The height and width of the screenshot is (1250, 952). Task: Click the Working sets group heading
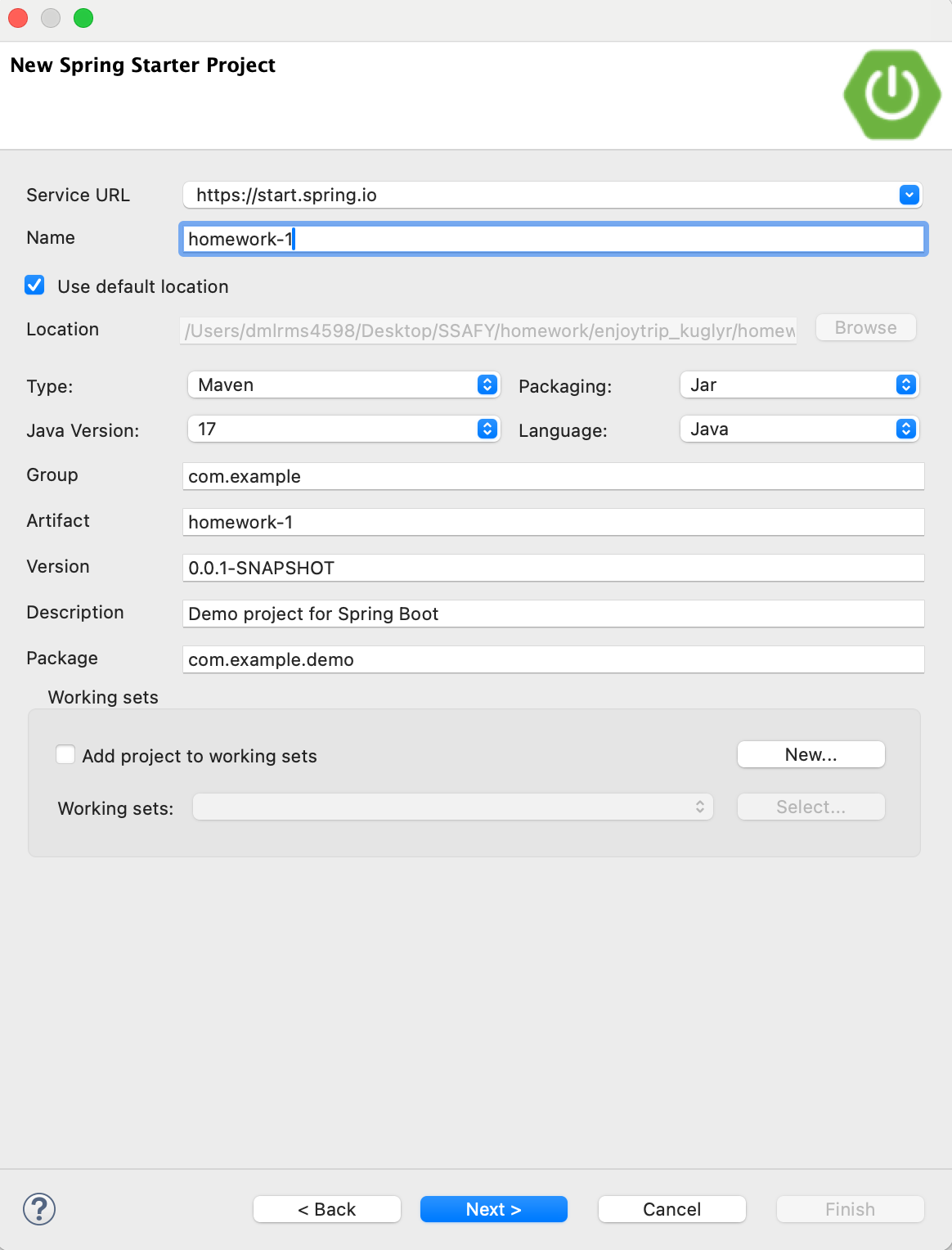[x=103, y=697]
